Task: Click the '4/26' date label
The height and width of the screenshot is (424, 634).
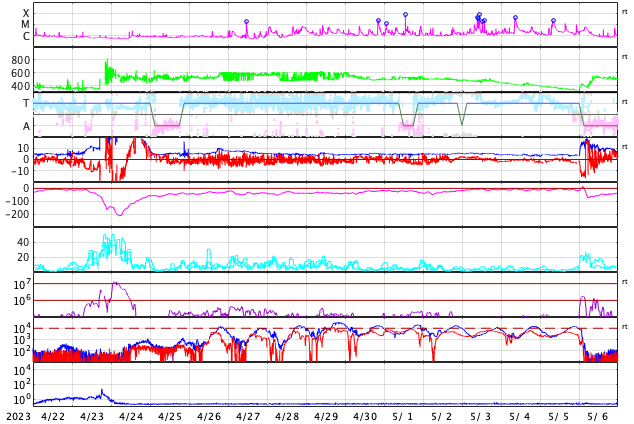Action: tap(209, 416)
